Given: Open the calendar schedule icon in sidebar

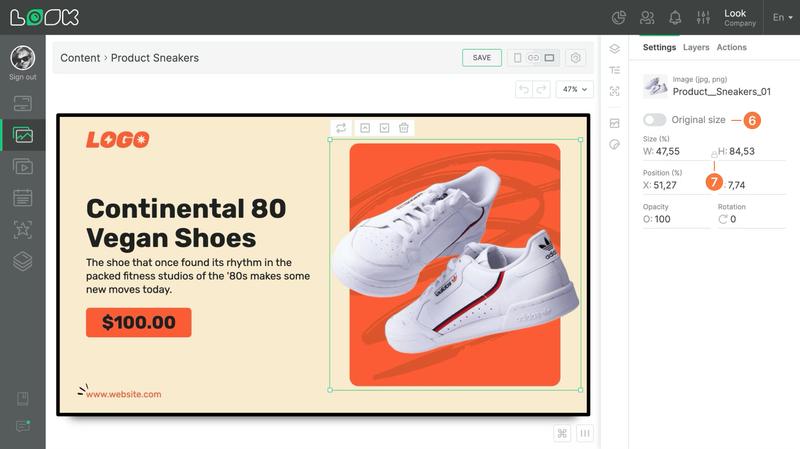Looking at the screenshot, I should point(22,197).
